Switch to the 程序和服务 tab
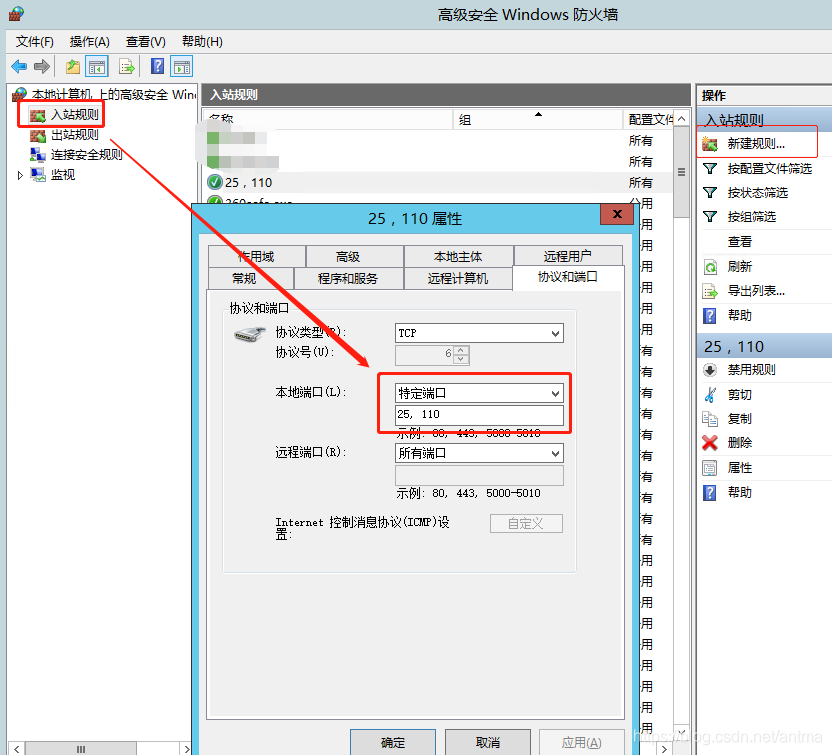Image resolution: width=832 pixels, height=755 pixels. [348, 278]
